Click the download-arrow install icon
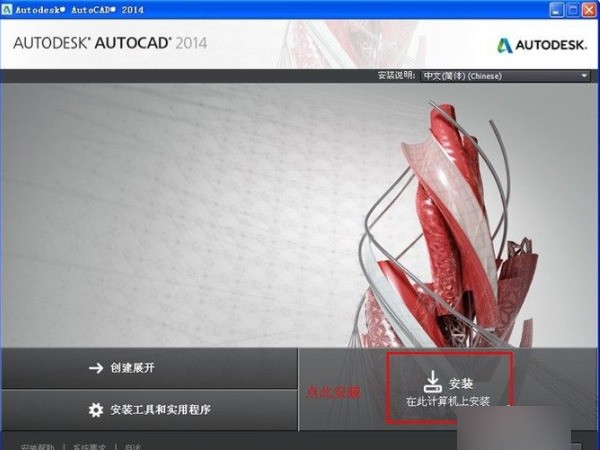600x450 pixels. click(x=432, y=381)
